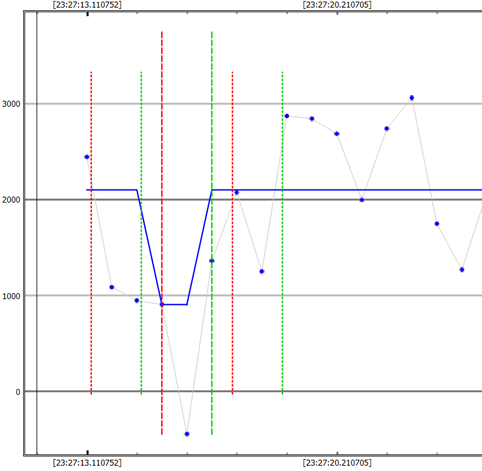This screenshot has width=482, height=471.
Task: Select the data point on the green dashed line
Action: tap(212, 261)
